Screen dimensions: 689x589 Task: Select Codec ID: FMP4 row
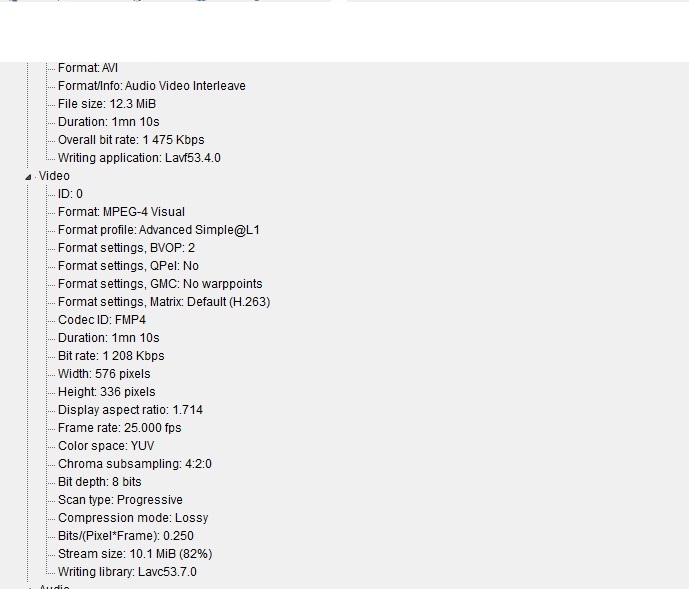102,320
